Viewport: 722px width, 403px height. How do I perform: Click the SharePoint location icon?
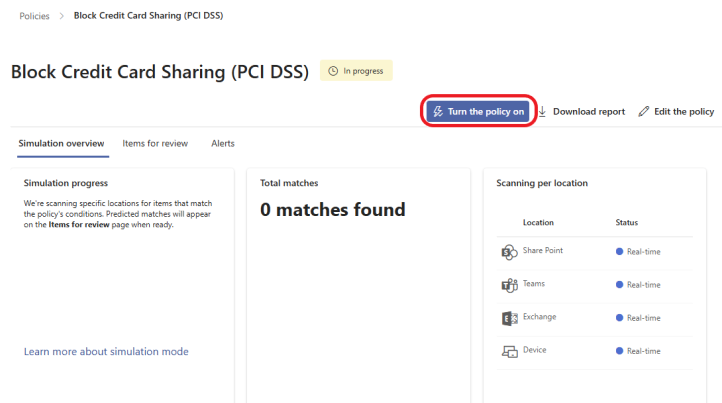(x=509, y=252)
